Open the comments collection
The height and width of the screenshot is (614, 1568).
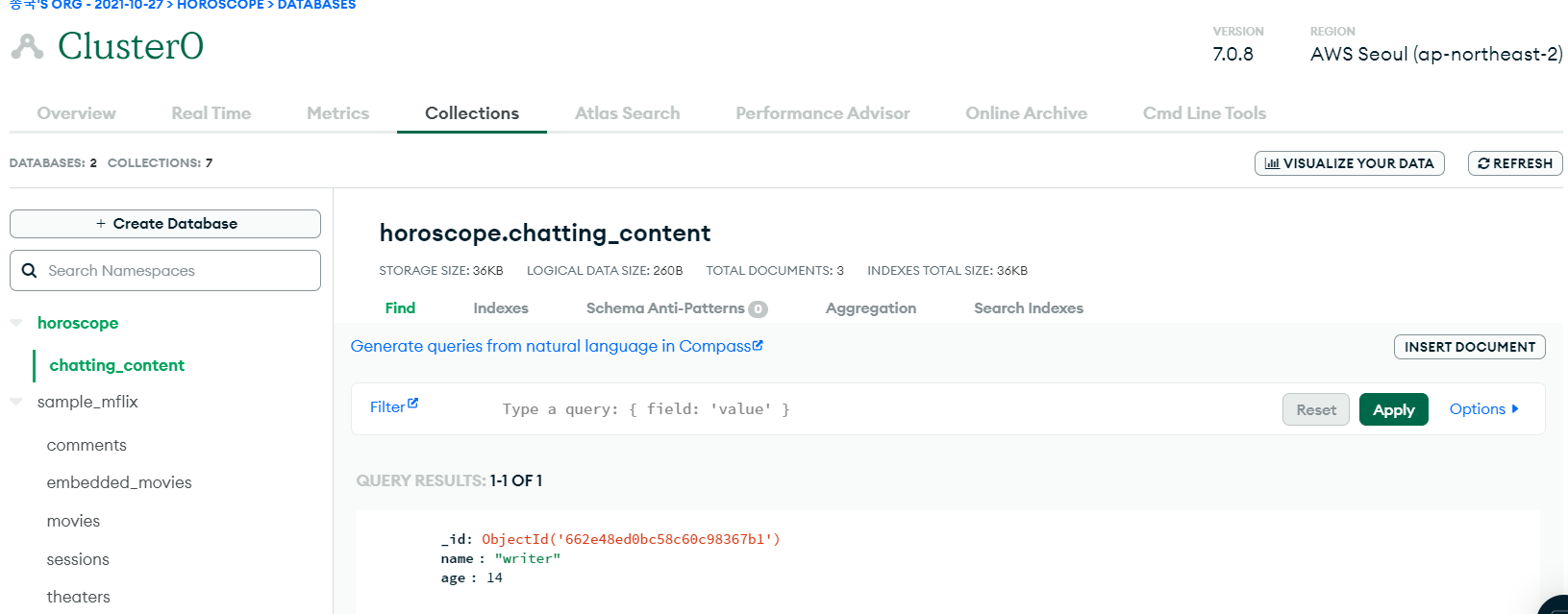tap(87, 445)
